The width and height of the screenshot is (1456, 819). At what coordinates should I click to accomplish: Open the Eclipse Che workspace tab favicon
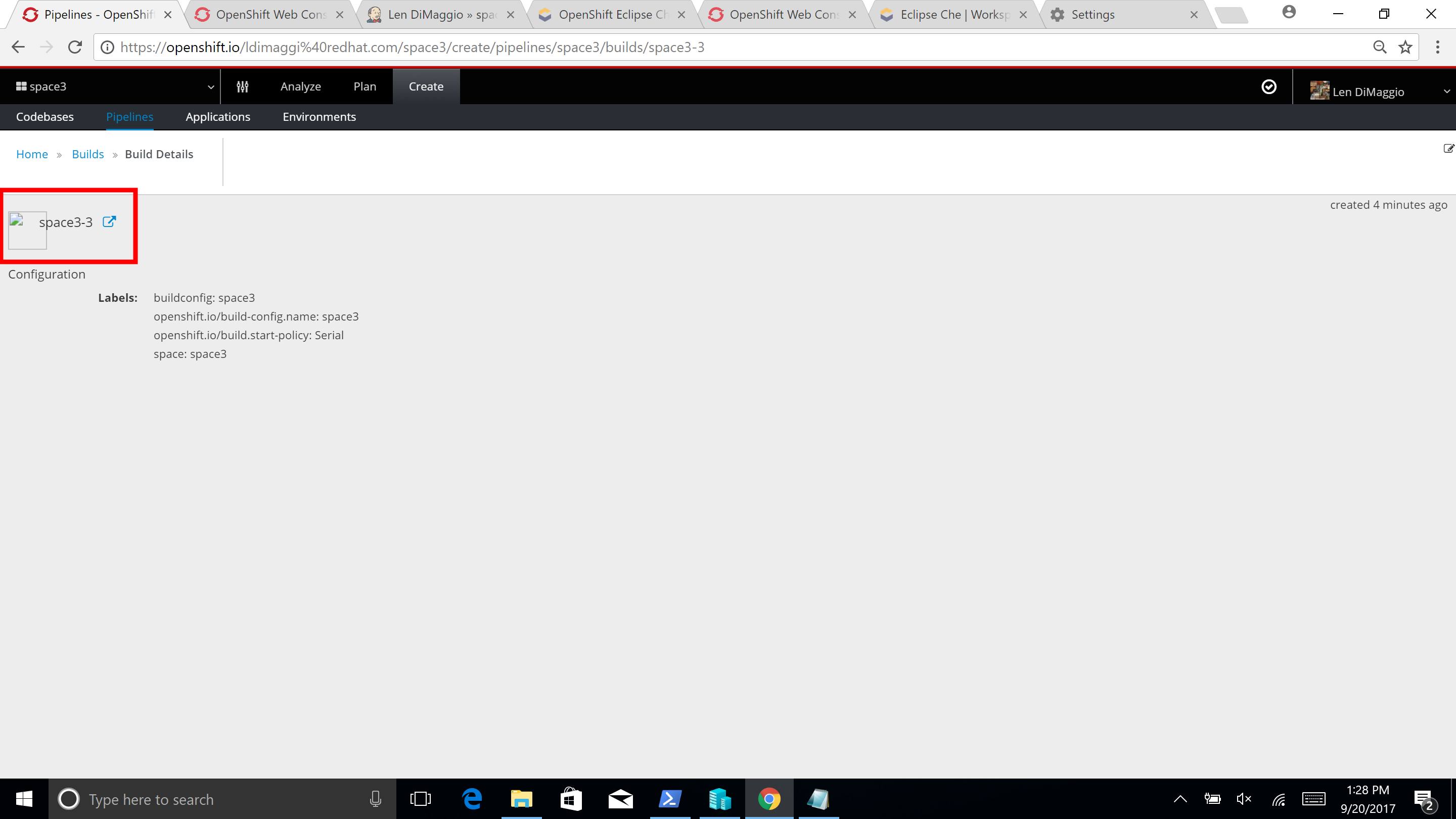tap(887, 14)
